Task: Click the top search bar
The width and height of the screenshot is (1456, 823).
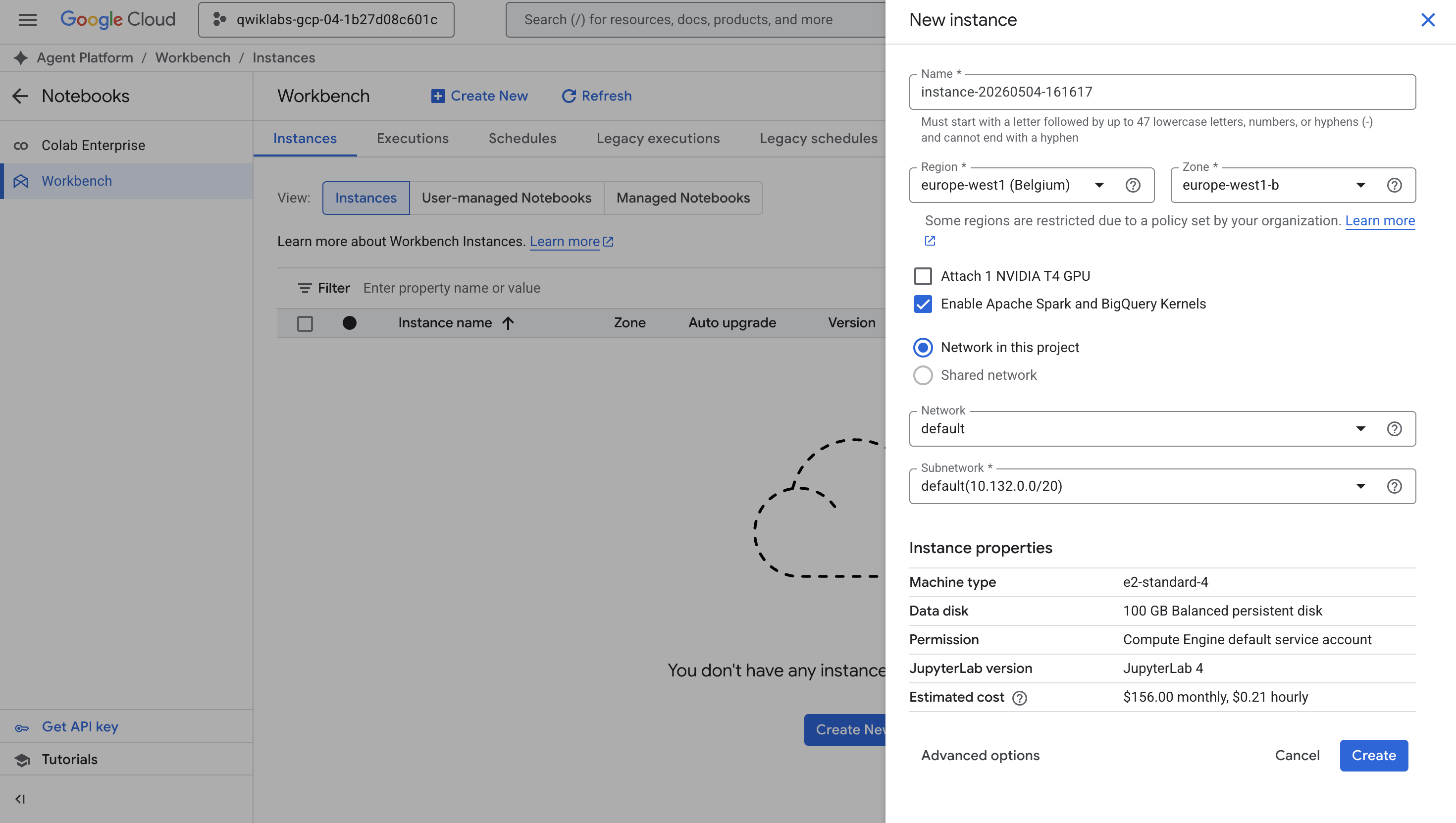Action: coord(695,20)
